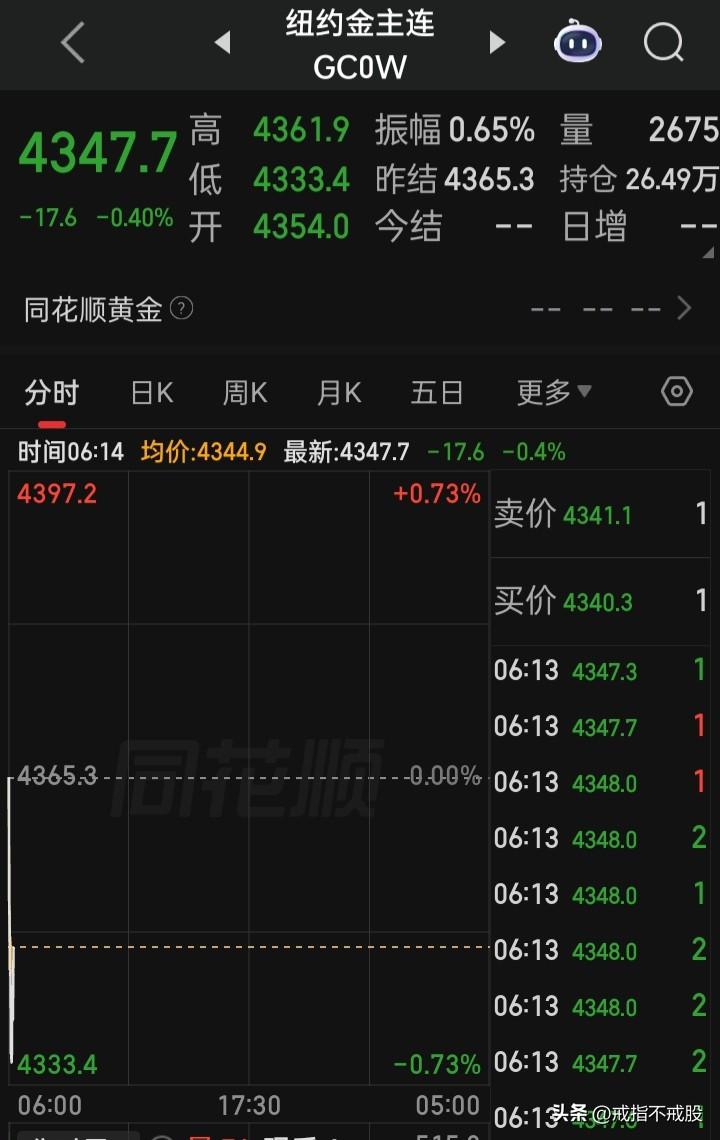
Task: Expand quote details with corner triangle
Action: (x=708, y=252)
